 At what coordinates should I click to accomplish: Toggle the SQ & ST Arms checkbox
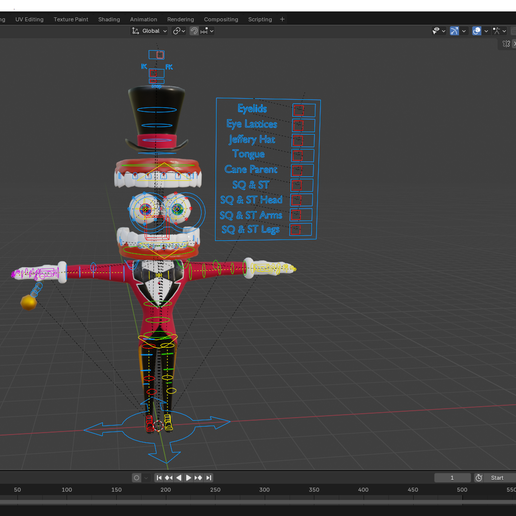click(301, 215)
